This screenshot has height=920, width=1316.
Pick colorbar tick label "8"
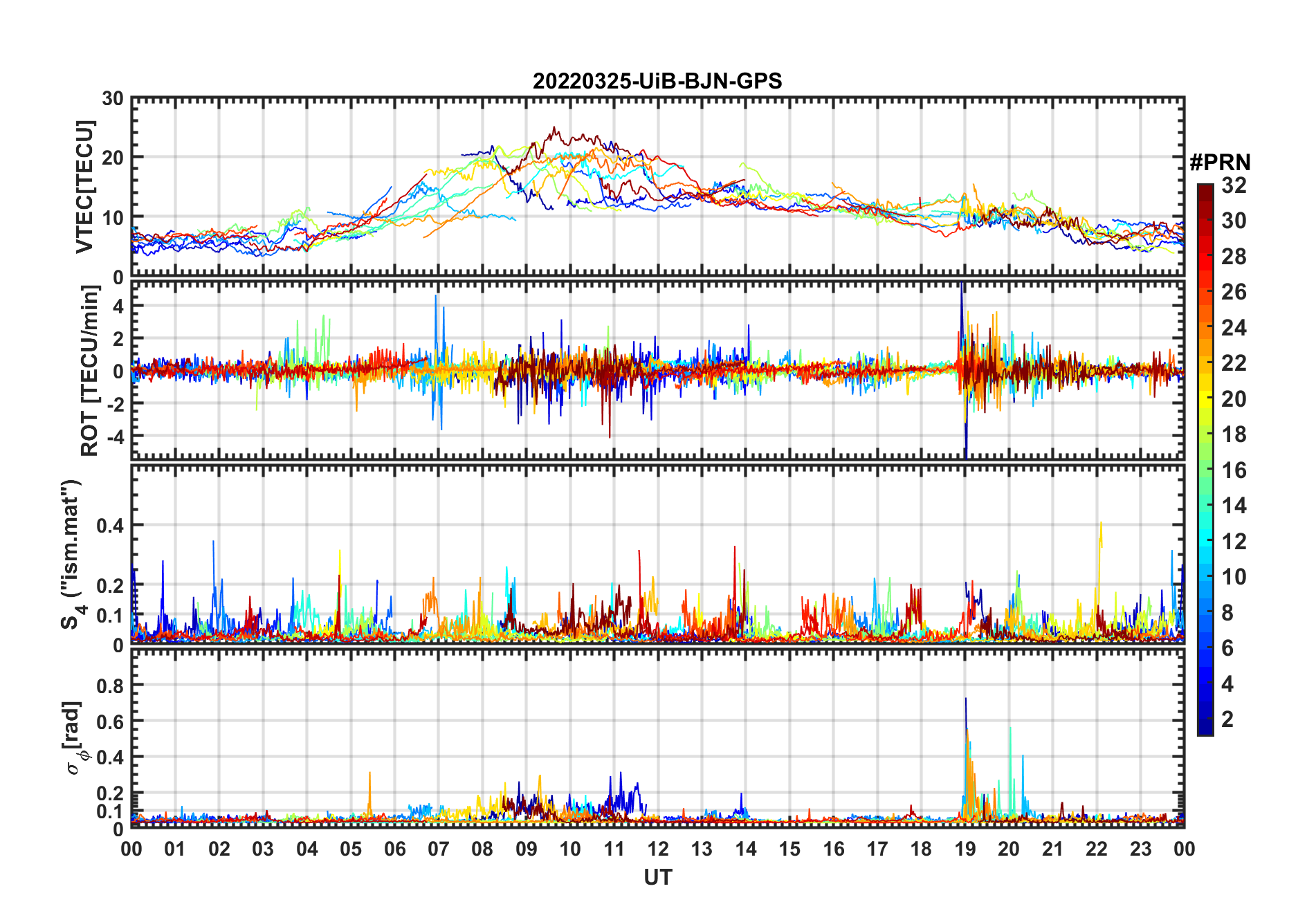point(1227,612)
